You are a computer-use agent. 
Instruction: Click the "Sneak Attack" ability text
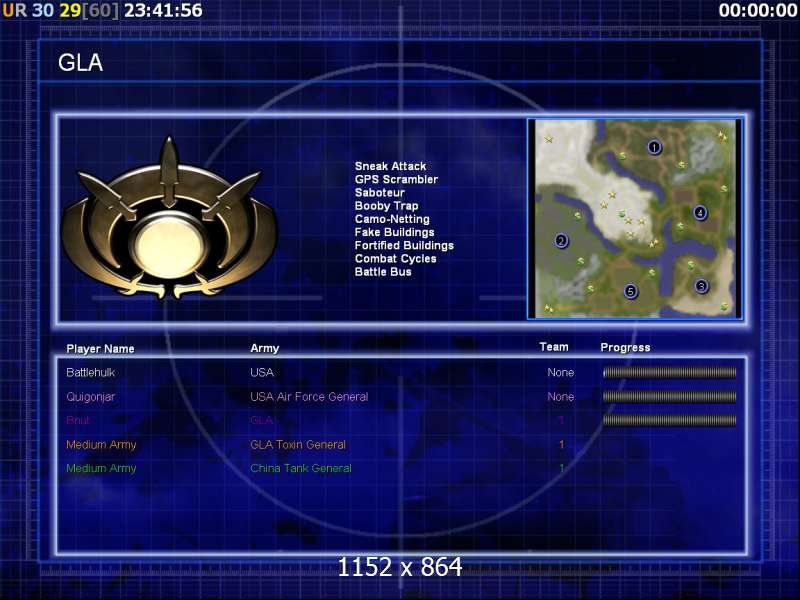coord(390,166)
